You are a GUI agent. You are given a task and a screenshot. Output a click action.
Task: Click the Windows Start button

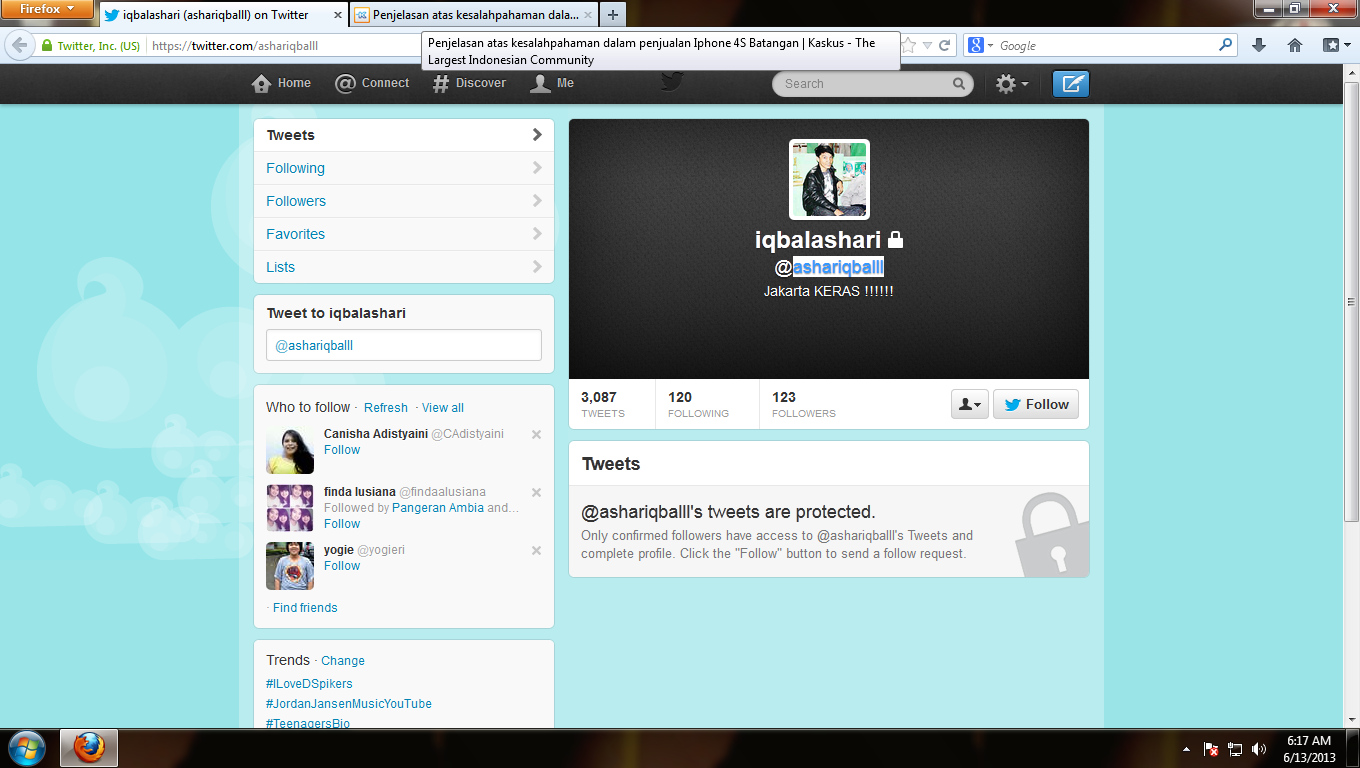(x=25, y=748)
